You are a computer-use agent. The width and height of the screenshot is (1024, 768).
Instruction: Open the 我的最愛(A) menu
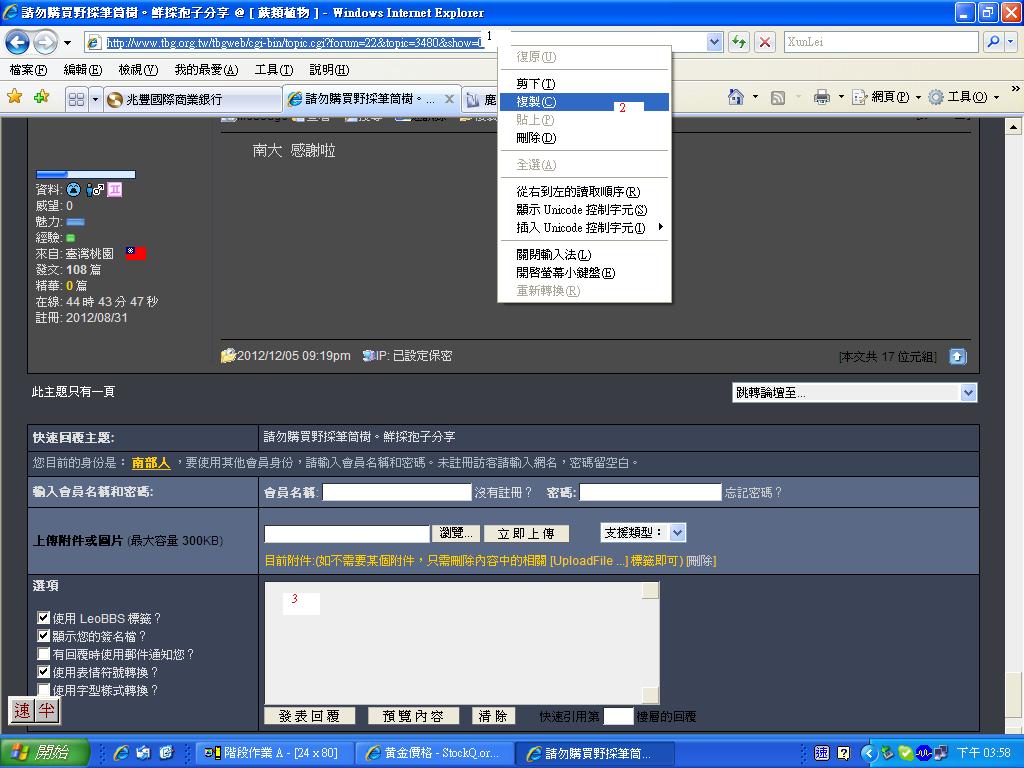(x=206, y=70)
